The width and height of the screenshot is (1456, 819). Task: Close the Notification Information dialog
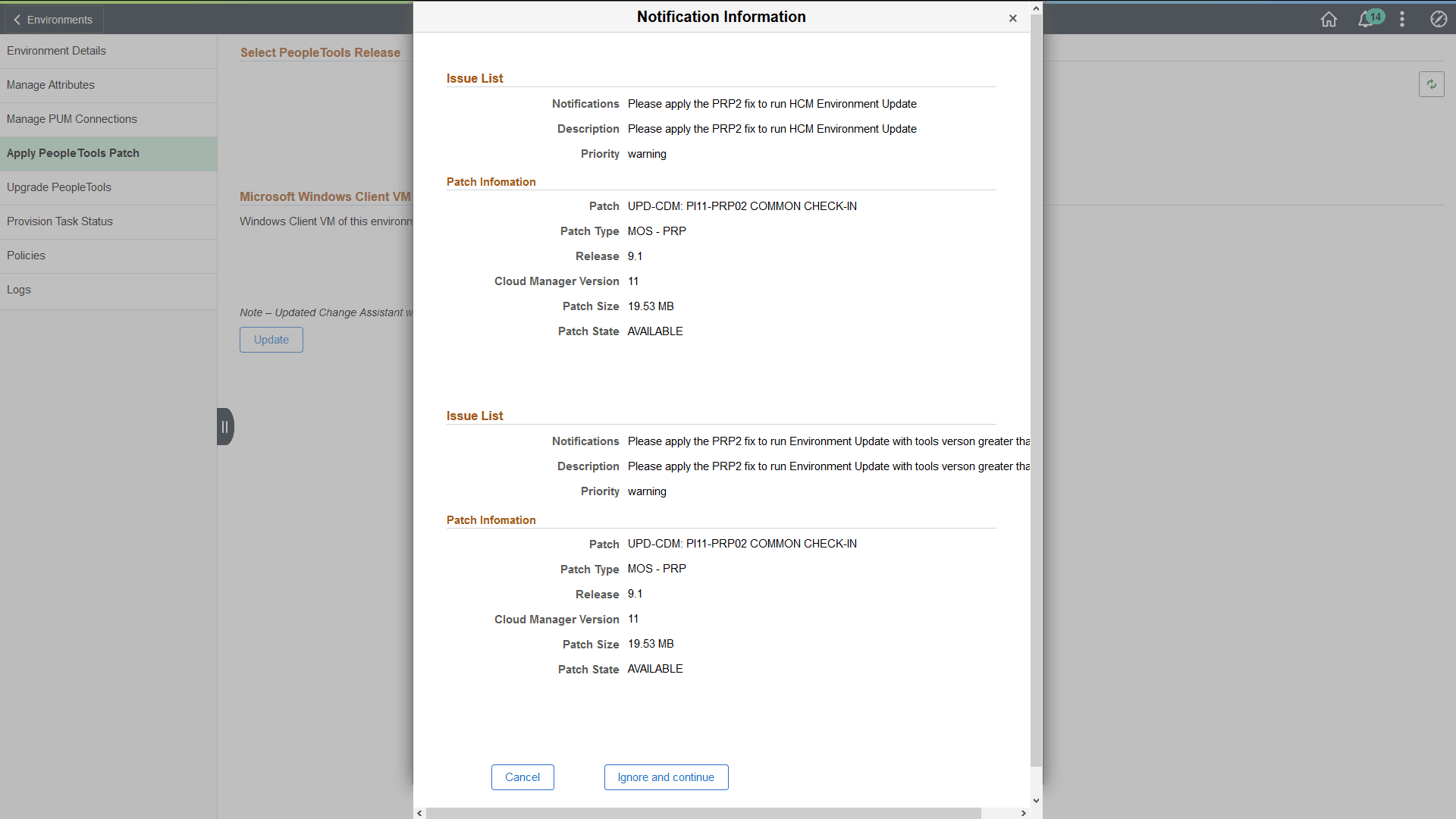tap(1012, 18)
